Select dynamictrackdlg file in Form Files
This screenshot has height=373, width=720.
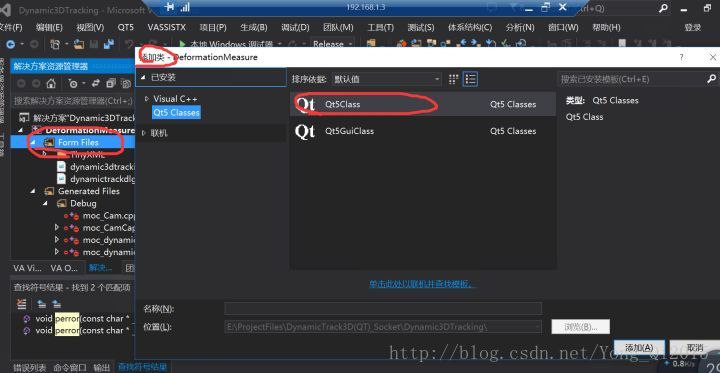coord(102,179)
